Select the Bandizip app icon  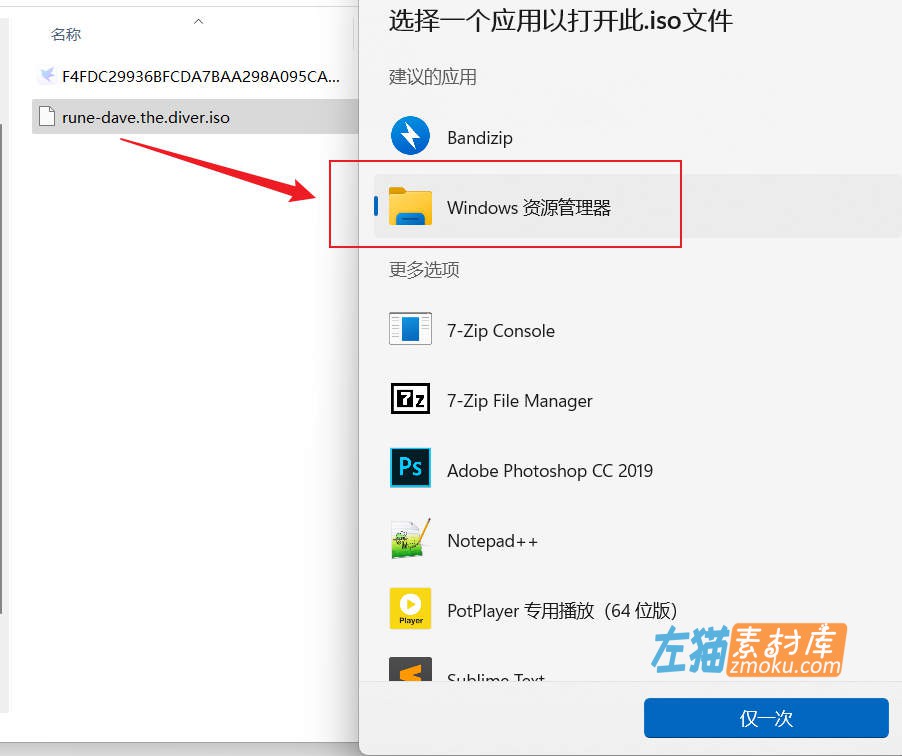409,136
